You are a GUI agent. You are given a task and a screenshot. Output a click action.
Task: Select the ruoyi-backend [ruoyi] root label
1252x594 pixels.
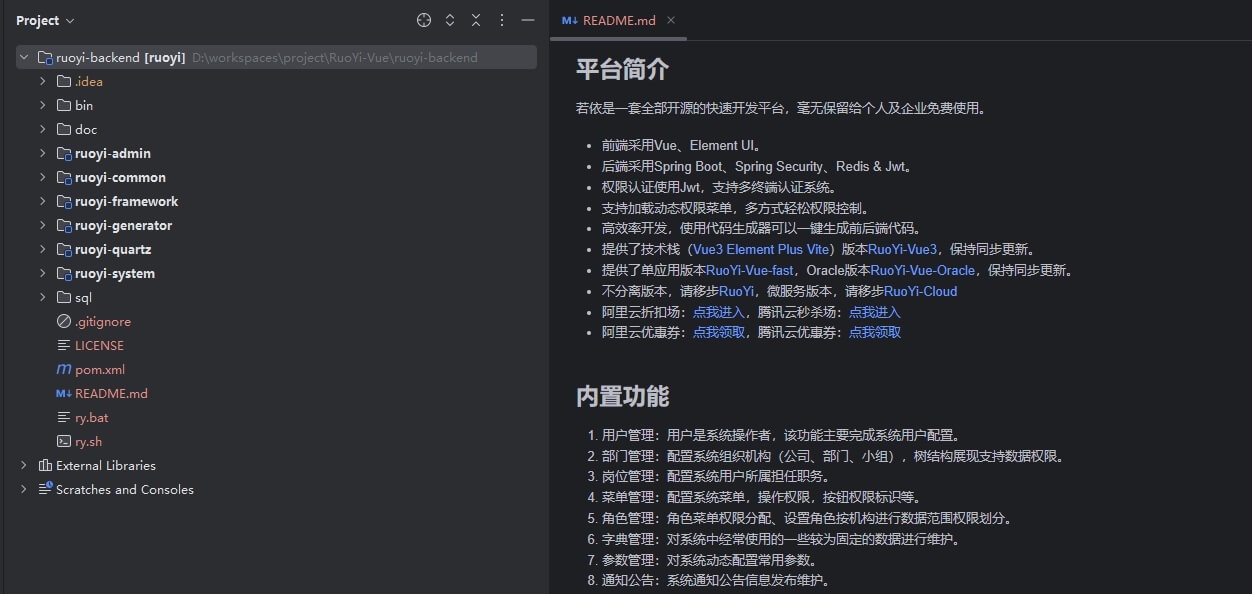tap(121, 58)
